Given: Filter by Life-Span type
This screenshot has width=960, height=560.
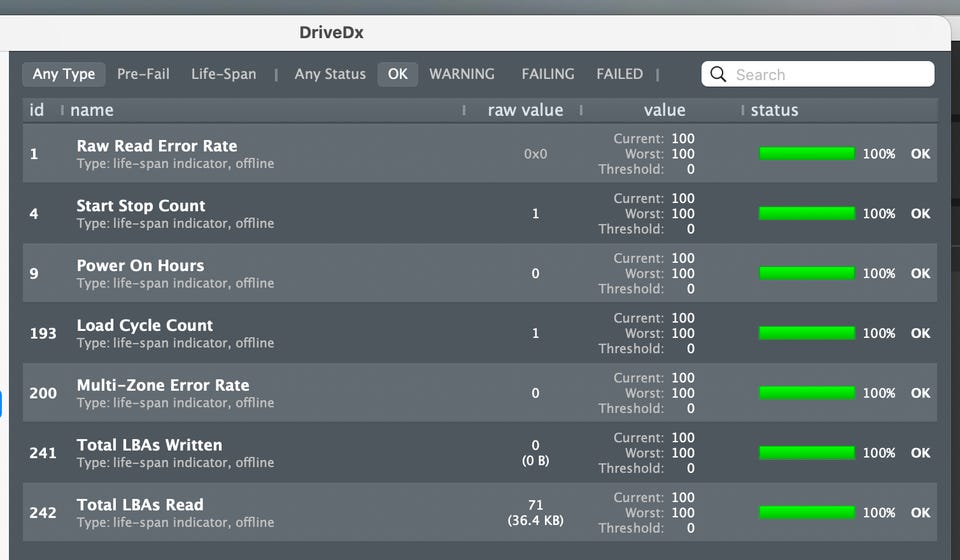Looking at the screenshot, I should pos(223,74).
